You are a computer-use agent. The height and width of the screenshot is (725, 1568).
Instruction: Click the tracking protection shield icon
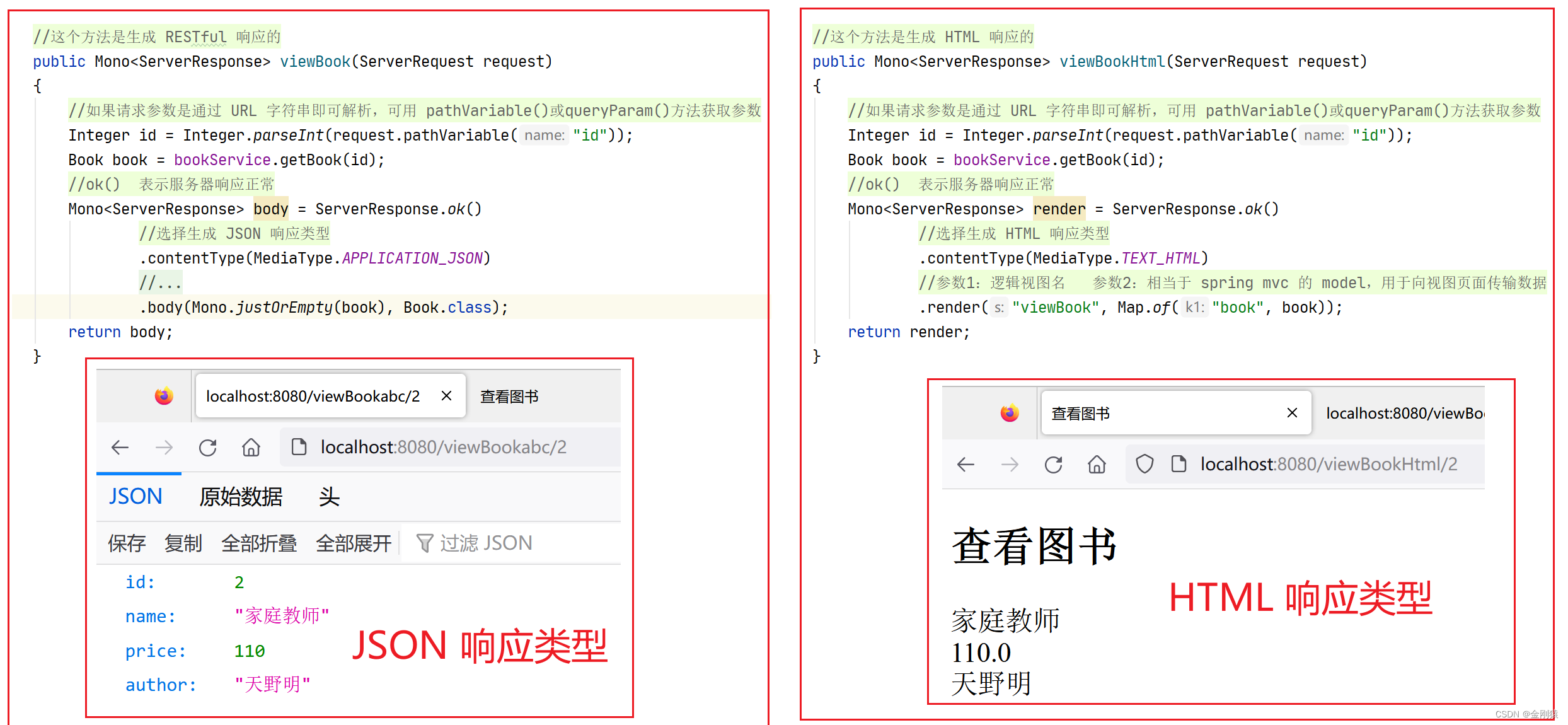pos(1144,465)
